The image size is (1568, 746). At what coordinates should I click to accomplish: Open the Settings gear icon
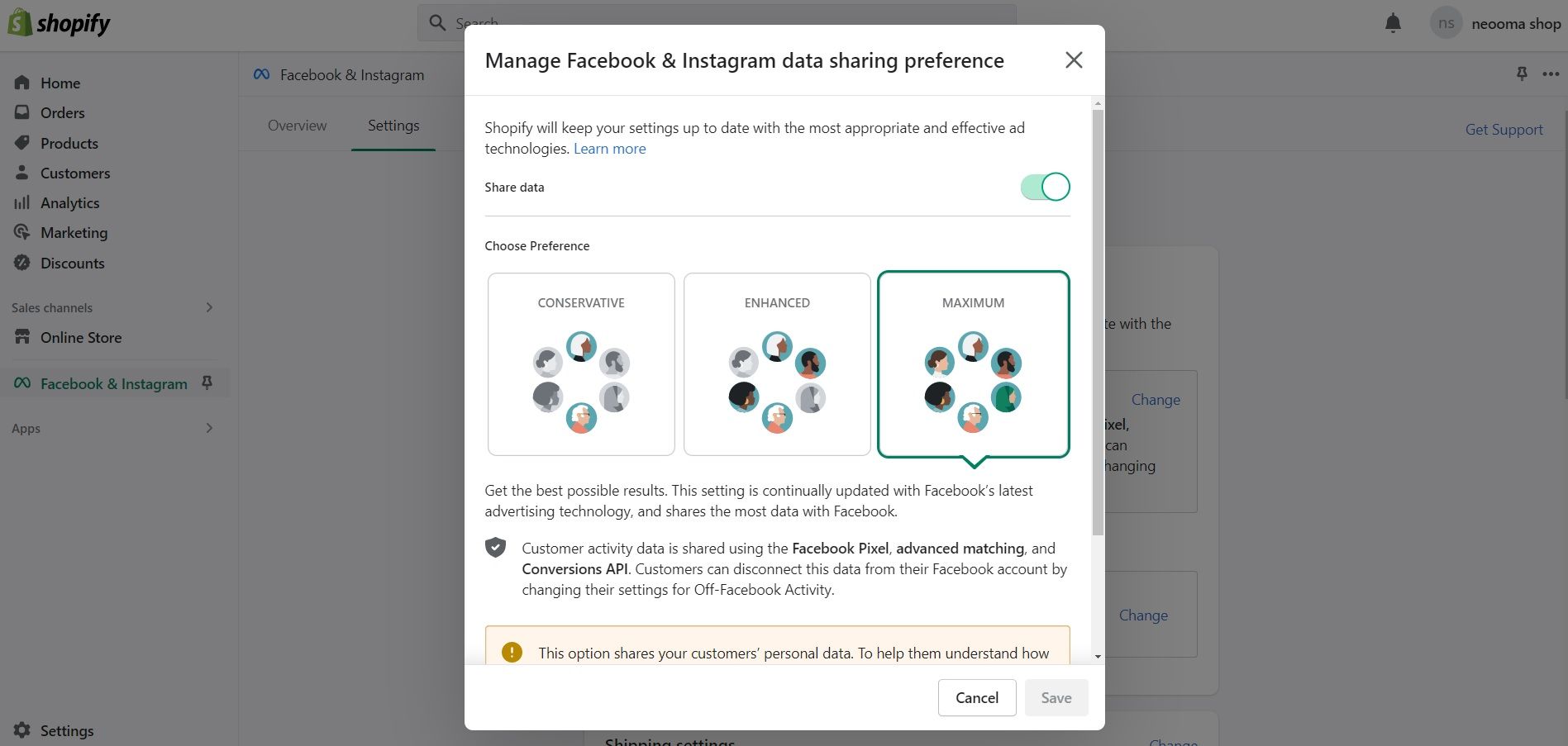click(22, 730)
